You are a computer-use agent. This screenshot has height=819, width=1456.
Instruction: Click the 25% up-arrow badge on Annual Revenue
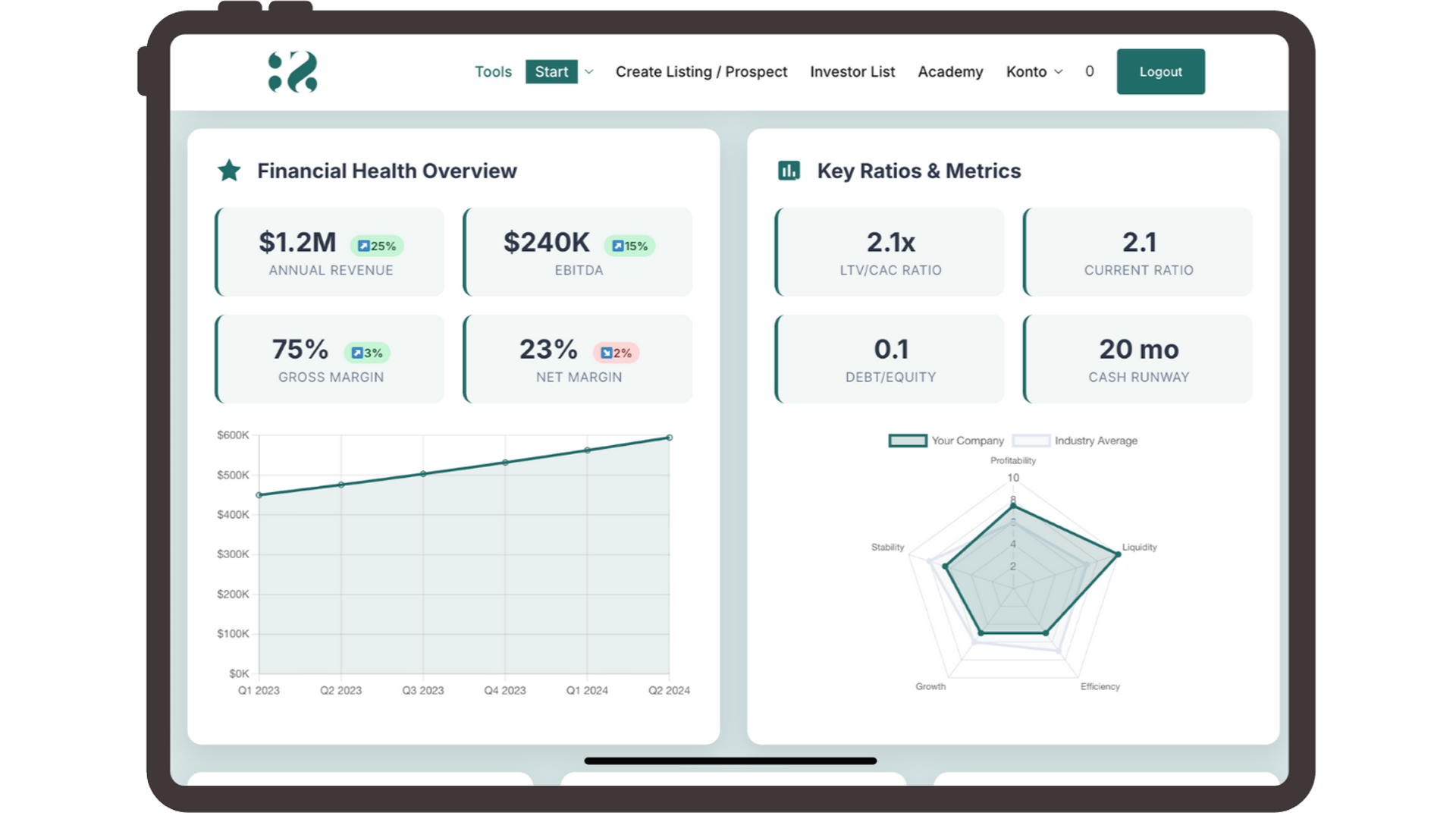coord(377,246)
